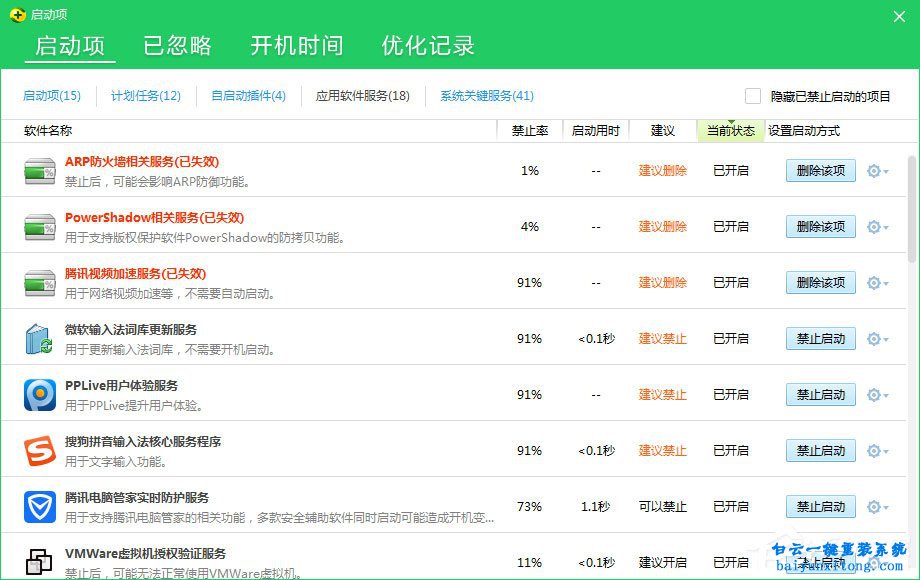Click the 搜狗拼音 orange S icon
Screen dimensions: 920x580
39,450
